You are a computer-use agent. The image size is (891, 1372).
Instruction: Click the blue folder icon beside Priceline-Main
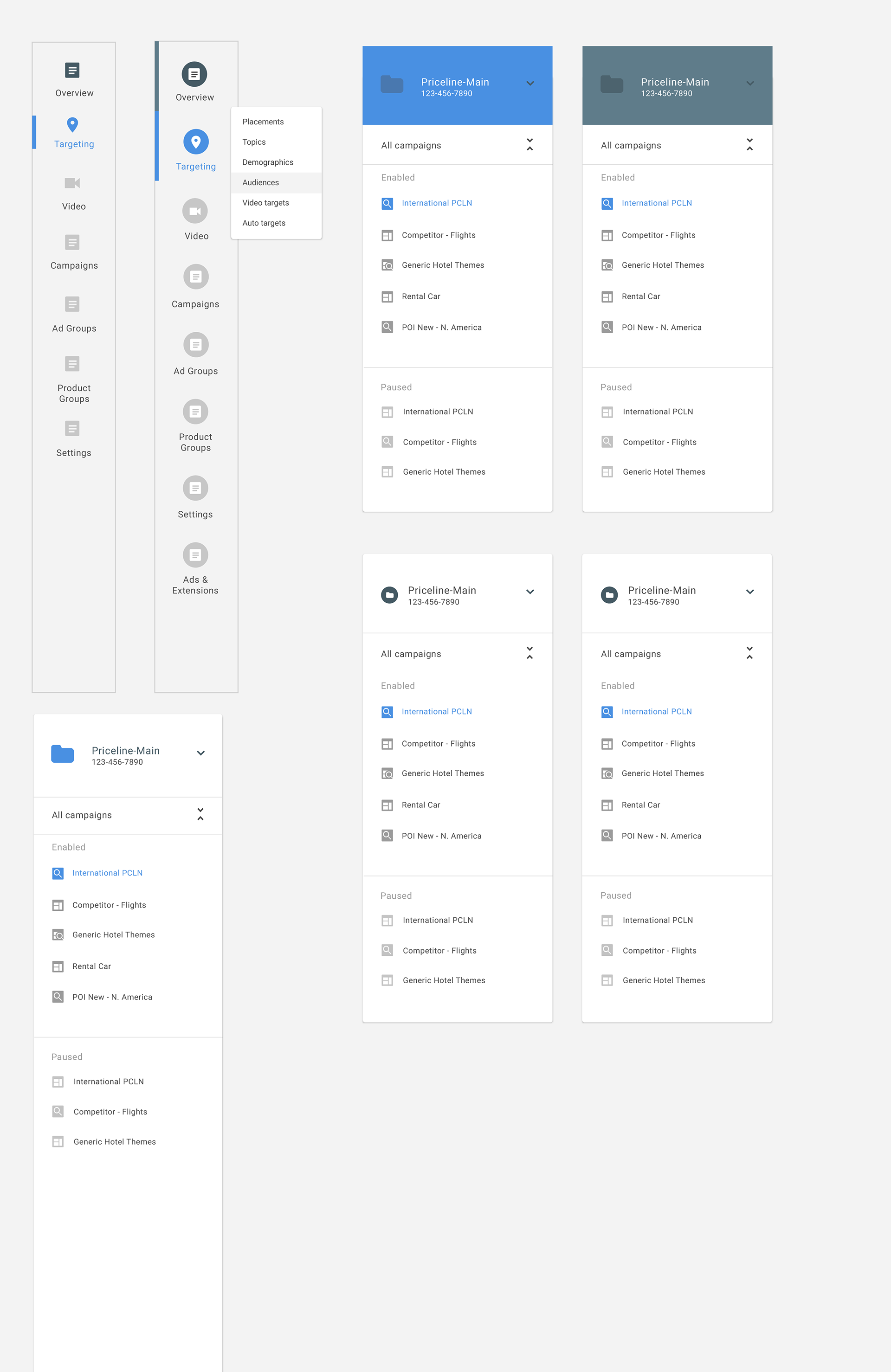62,754
